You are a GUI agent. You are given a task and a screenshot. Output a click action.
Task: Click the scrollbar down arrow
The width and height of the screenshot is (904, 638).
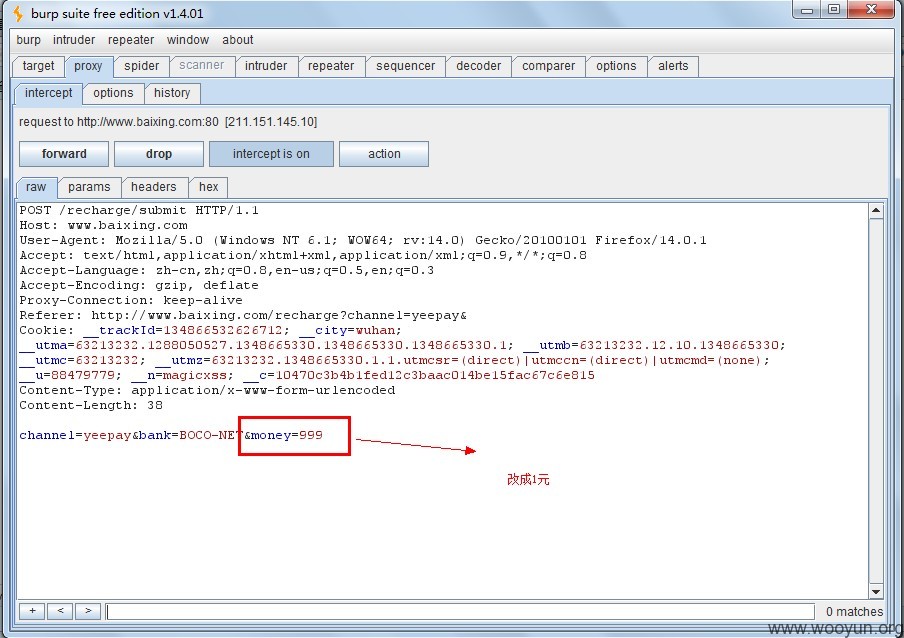coord(876,591)
